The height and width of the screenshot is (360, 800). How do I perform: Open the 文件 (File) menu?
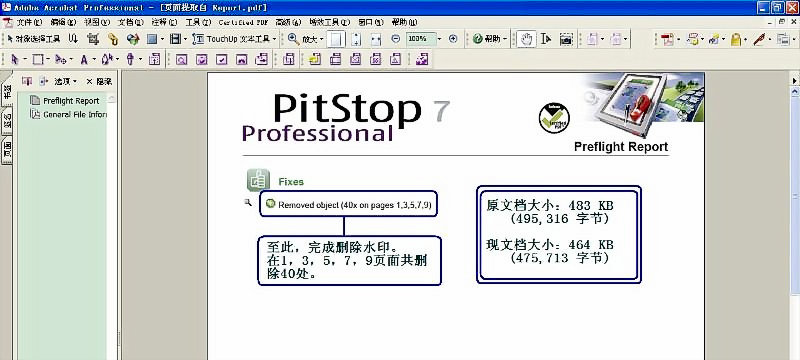click(x=29, y=22)
